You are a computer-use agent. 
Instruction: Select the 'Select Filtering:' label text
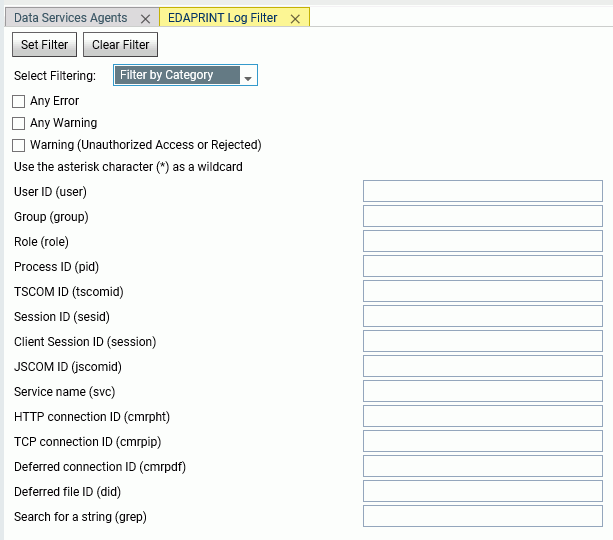tap(55, 75)
